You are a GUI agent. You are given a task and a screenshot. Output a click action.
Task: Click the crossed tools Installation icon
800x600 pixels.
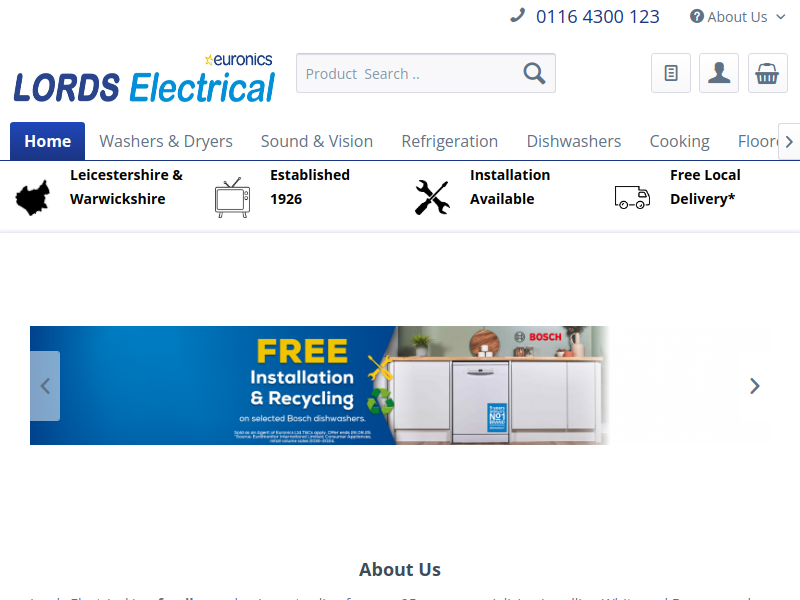(432, 197)
